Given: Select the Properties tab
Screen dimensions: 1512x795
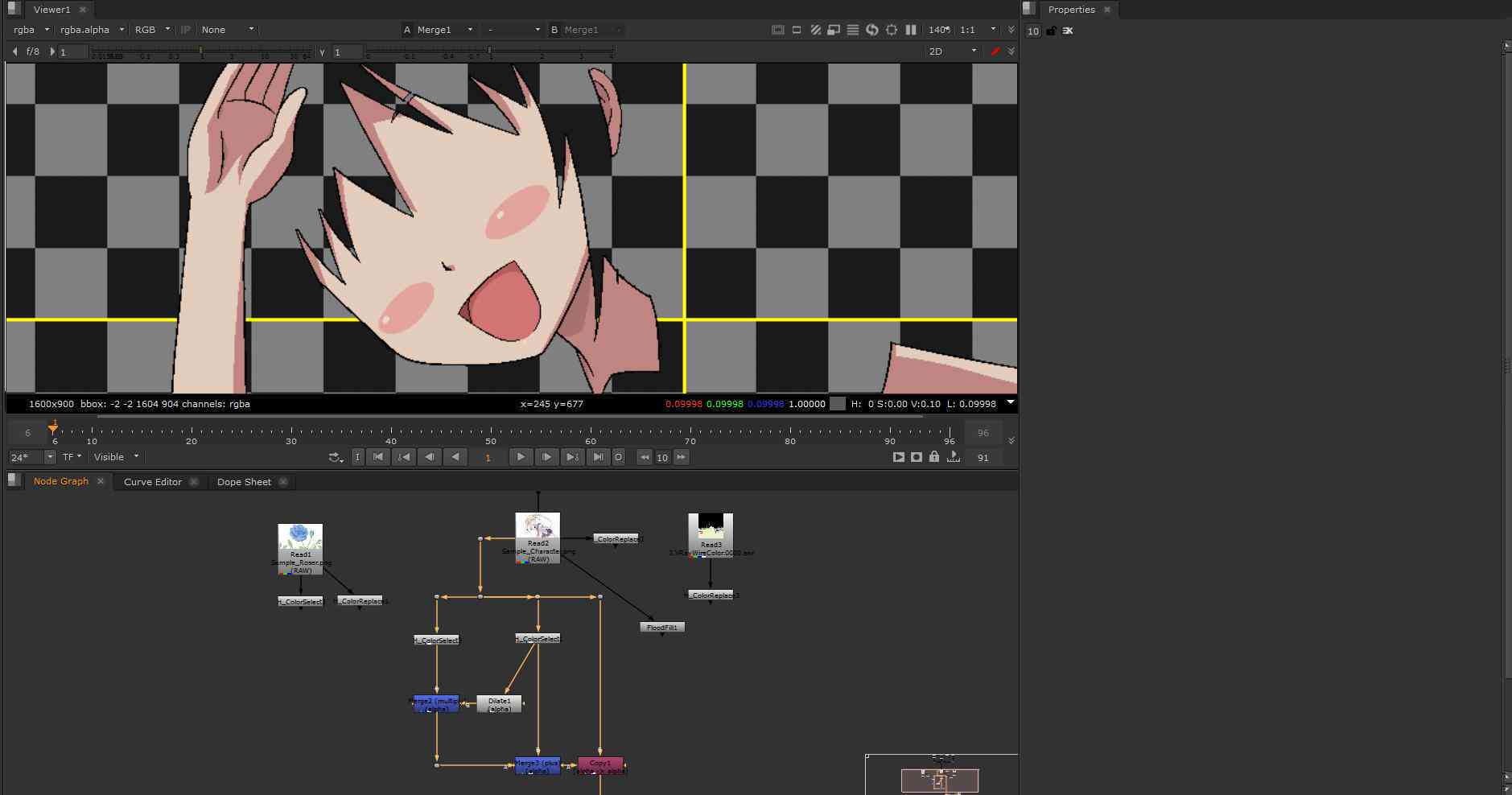Looking at the screenshot, I should (x=1071, y=10).
